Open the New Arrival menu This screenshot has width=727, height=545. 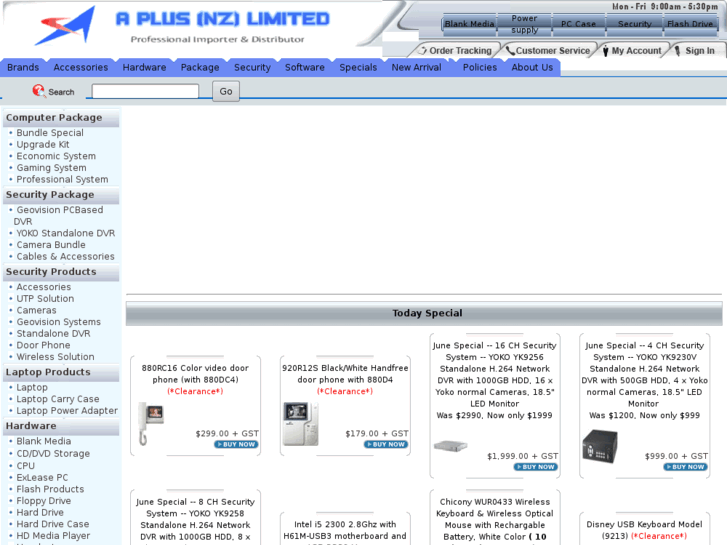pos(416,68)
